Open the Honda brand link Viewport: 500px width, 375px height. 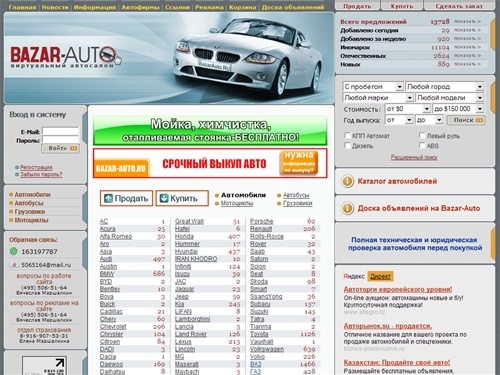[184, 236]
